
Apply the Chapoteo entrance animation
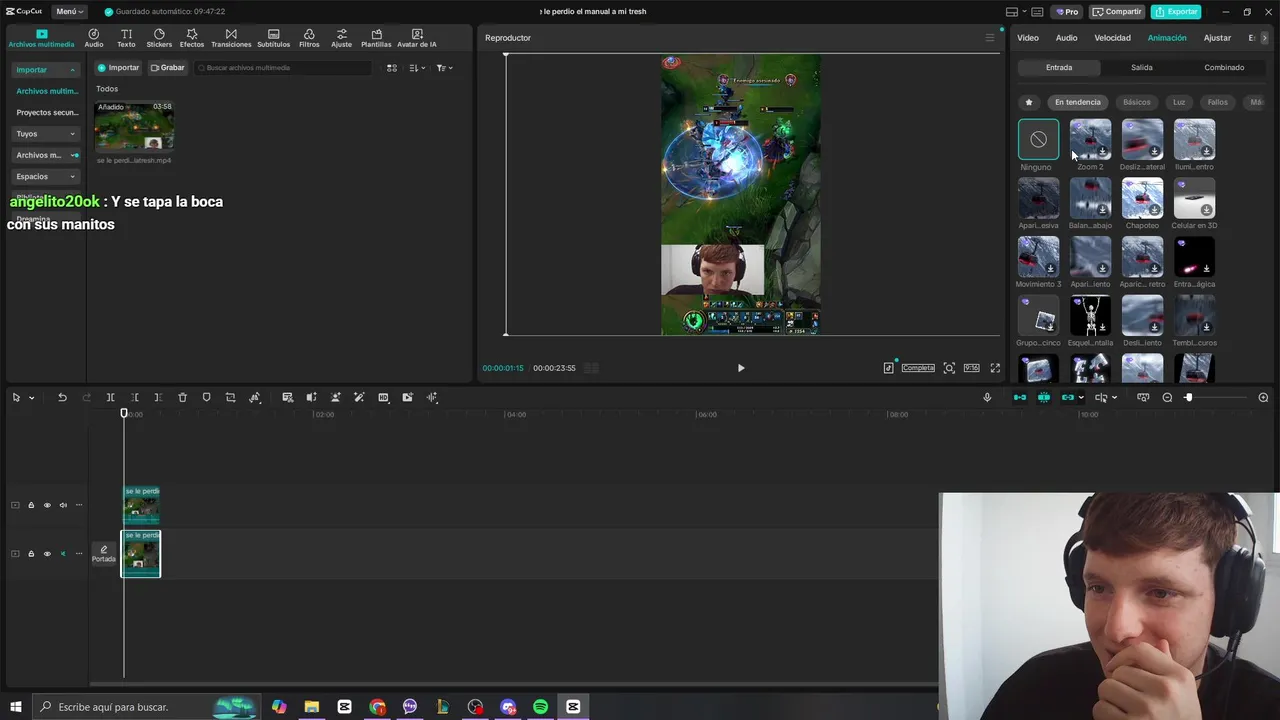coord(1142,198)
